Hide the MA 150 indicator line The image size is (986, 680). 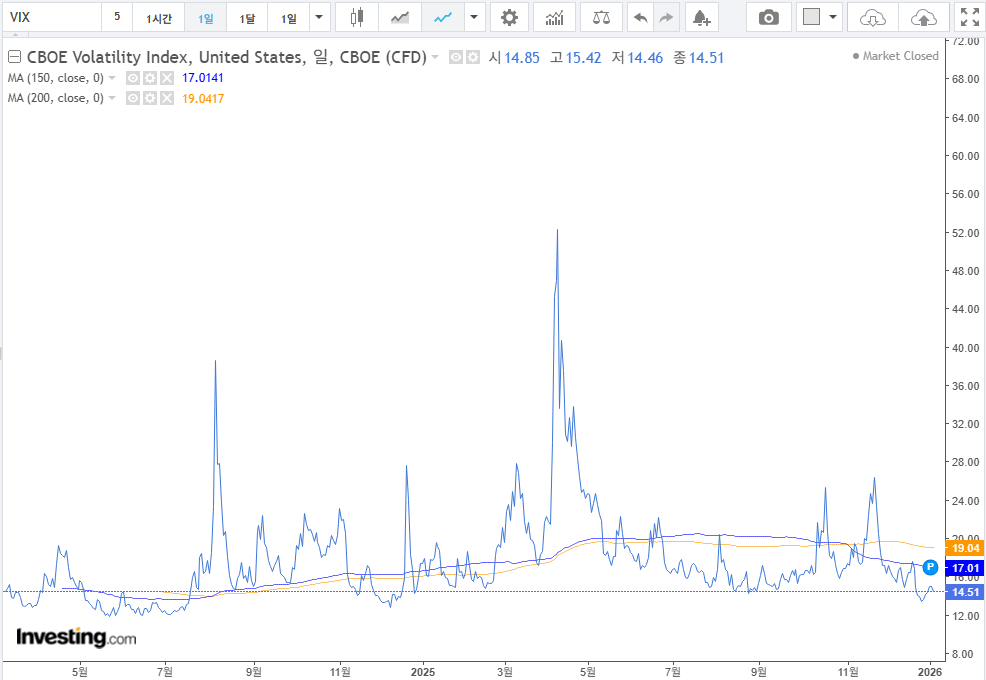click(x=133, y=78)
